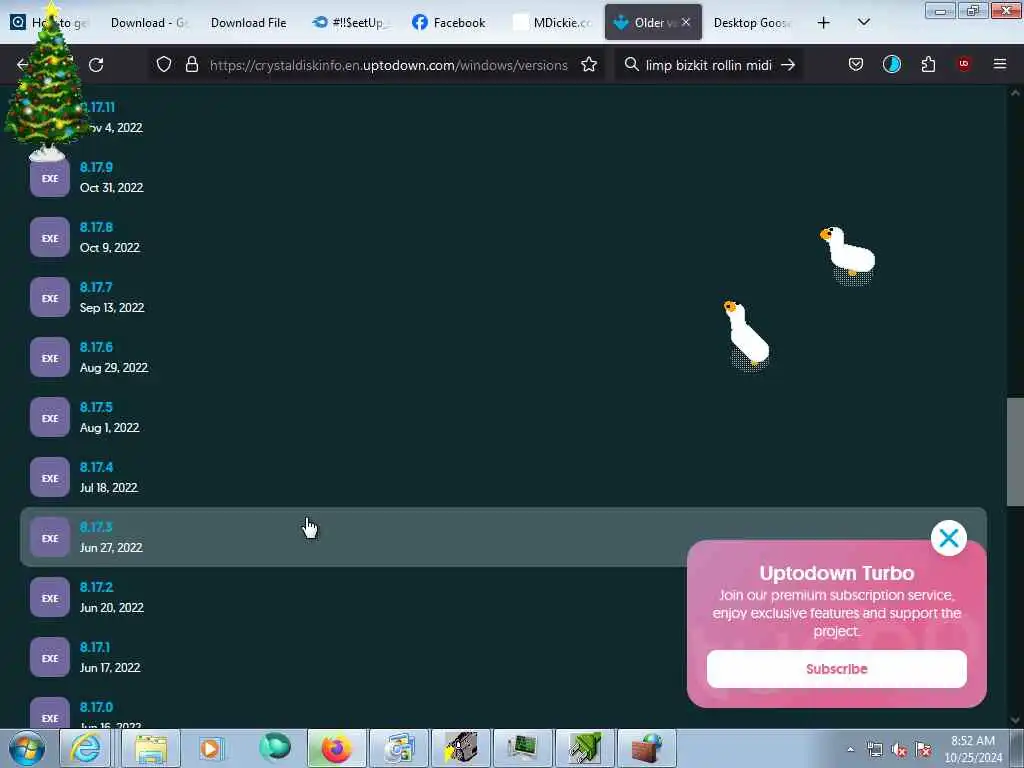The width and height of the screenshot is (1024, 768).
Task: Switch to the Facebook tab
Action: pyautogui.click(x=449, y=22)
